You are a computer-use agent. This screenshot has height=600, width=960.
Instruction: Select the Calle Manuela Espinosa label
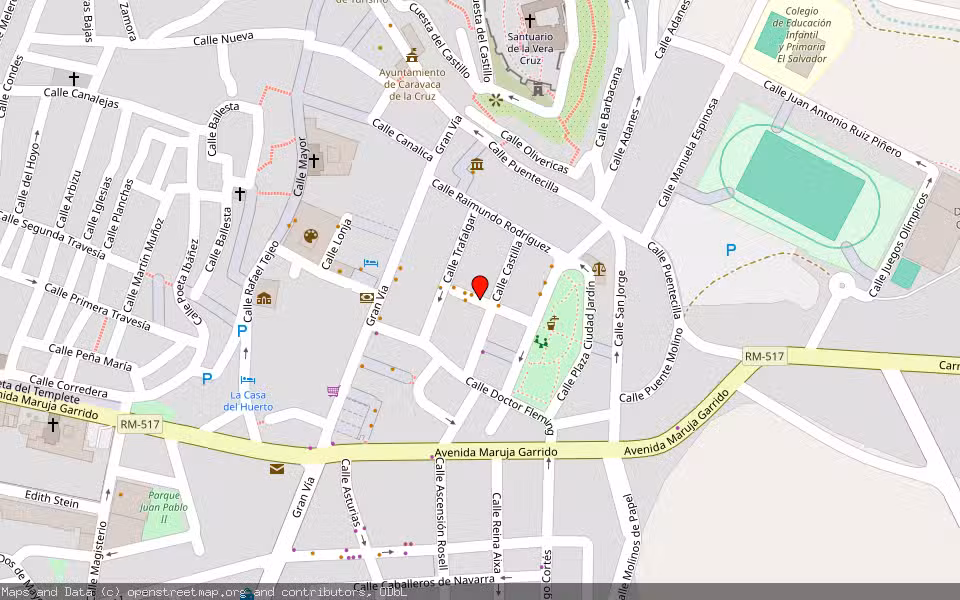click(688, 152)
